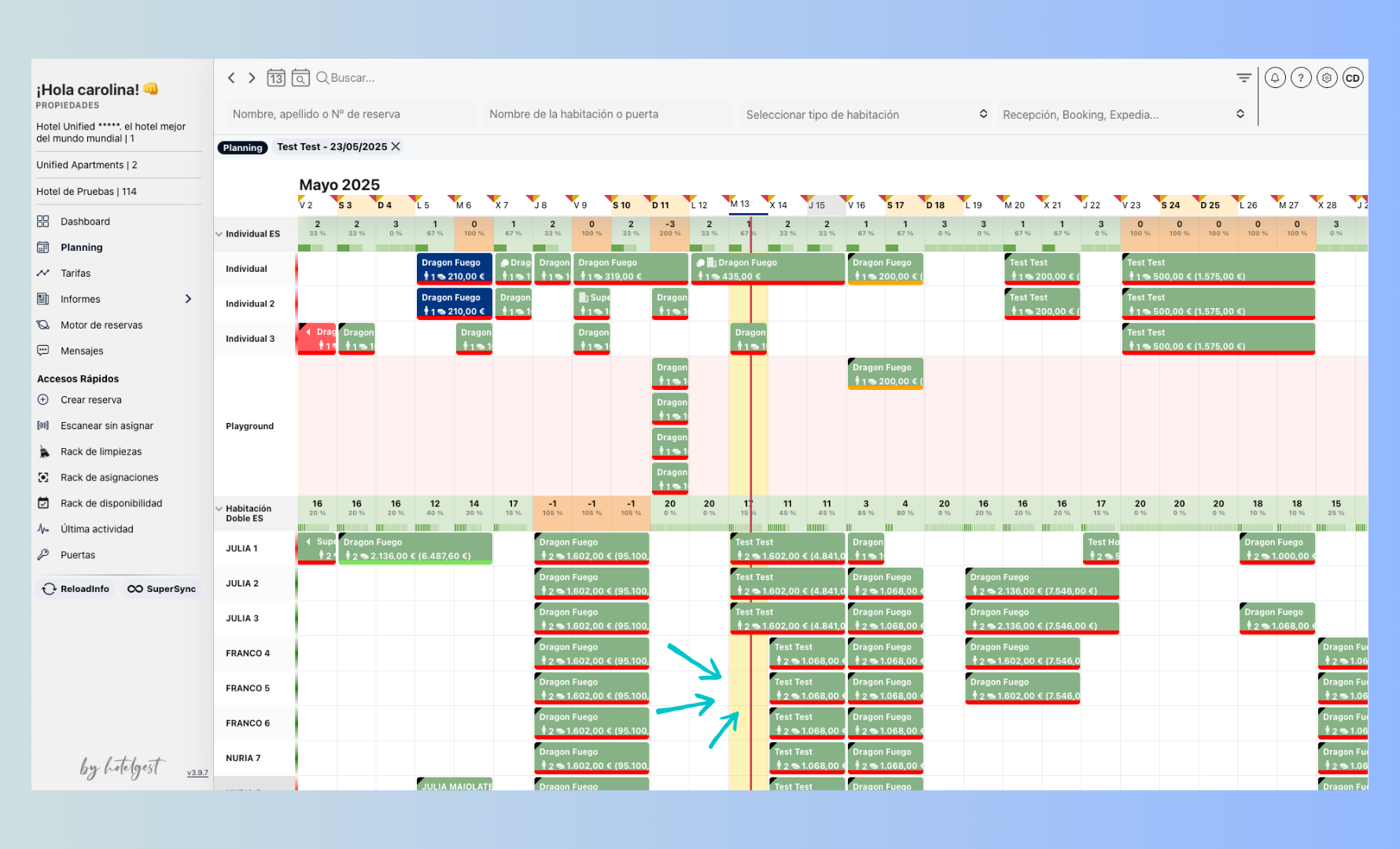Click the Rack de asignaciones icon

pyautogui.click(x=43, y=477)
